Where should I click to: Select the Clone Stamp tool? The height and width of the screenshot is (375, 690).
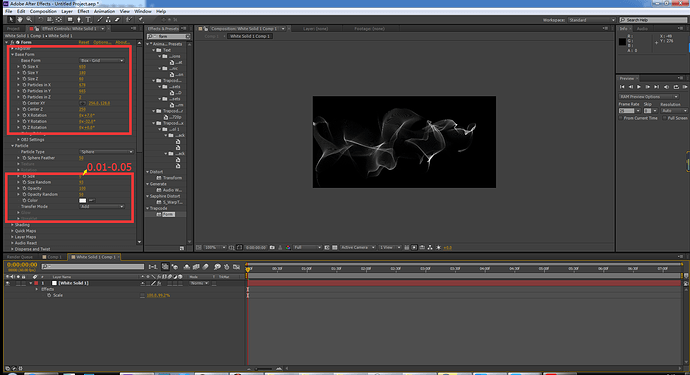(108, 19)
